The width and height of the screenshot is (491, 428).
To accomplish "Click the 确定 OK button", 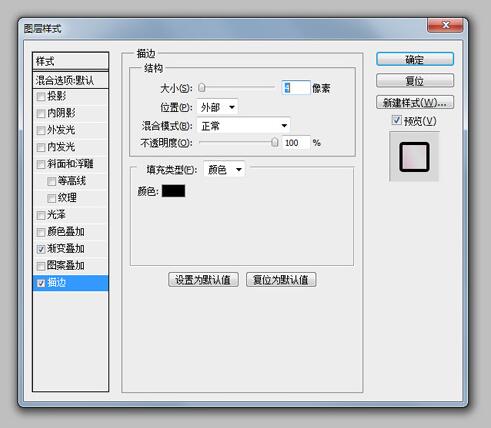I will pyautogui.click(x=415, y=59).
